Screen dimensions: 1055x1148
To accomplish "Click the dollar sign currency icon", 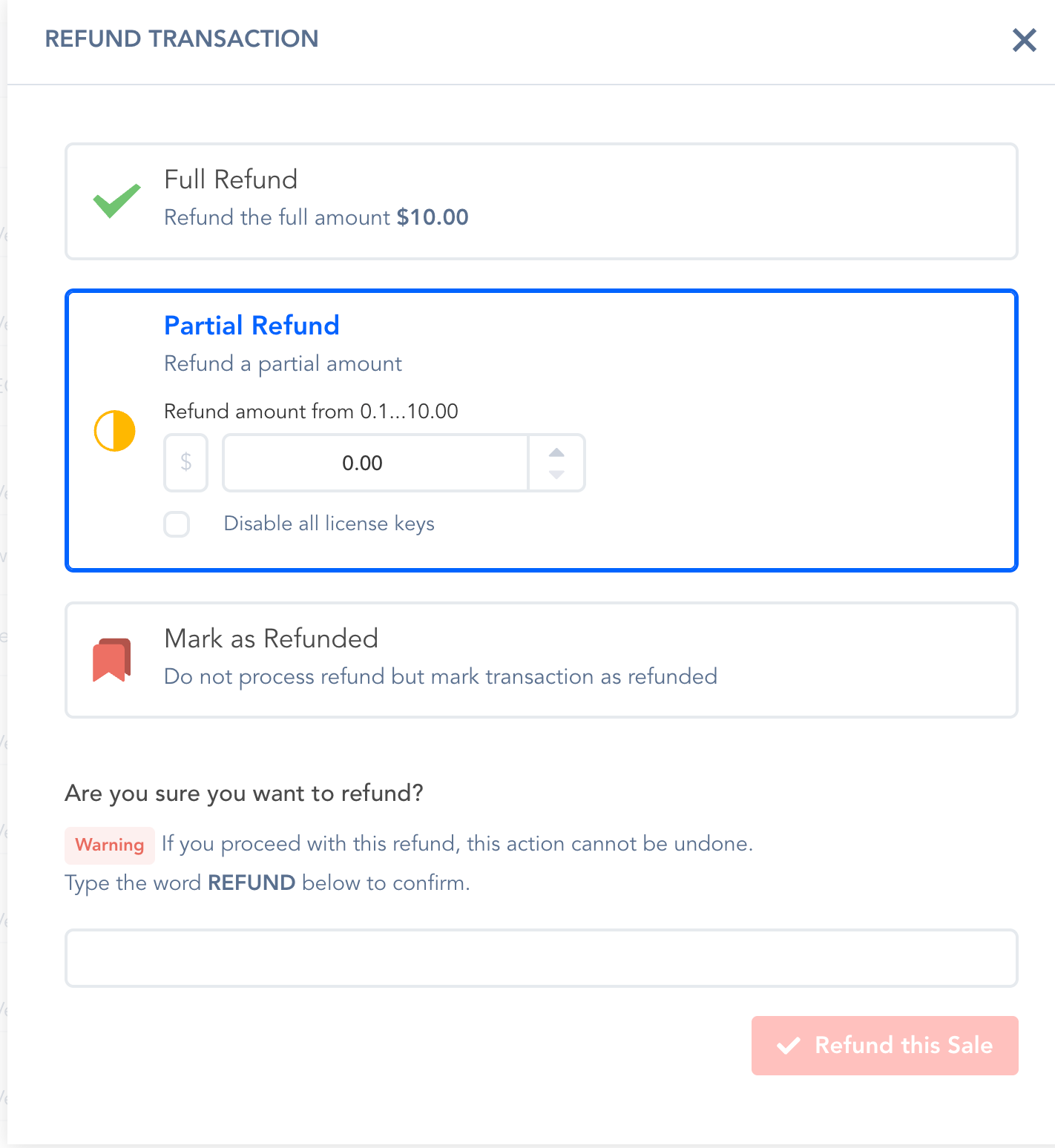I will coord(185,463).
